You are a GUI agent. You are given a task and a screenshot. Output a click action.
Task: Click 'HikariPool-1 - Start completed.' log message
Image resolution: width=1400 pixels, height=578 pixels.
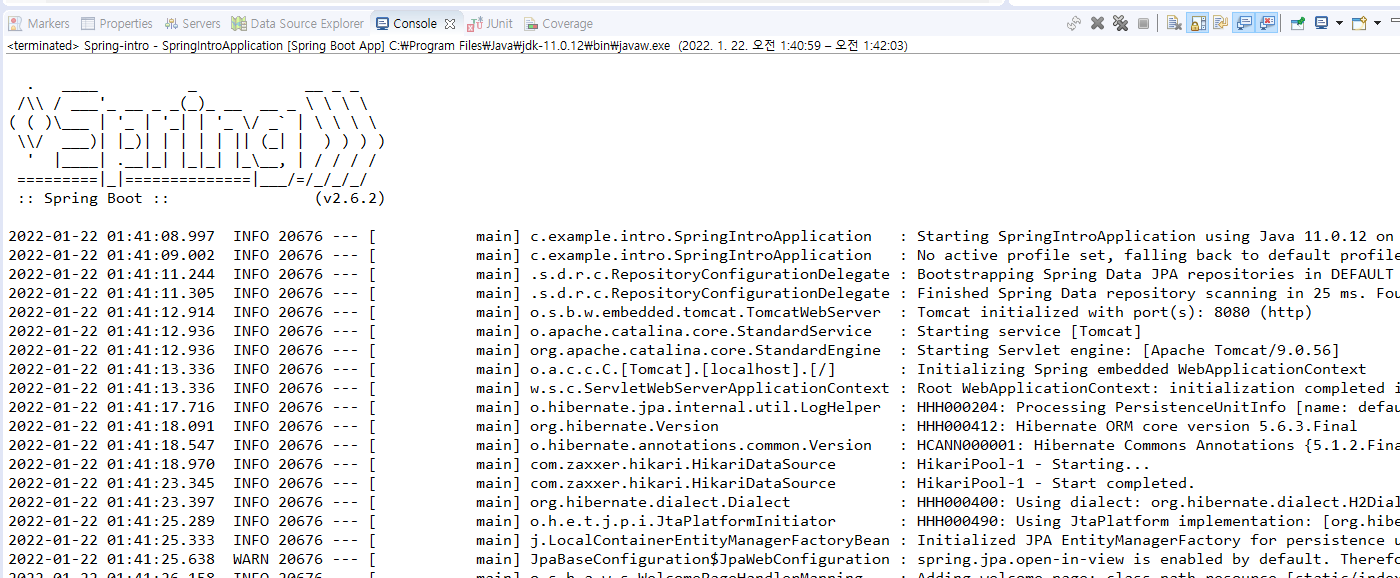point(1056,483)
